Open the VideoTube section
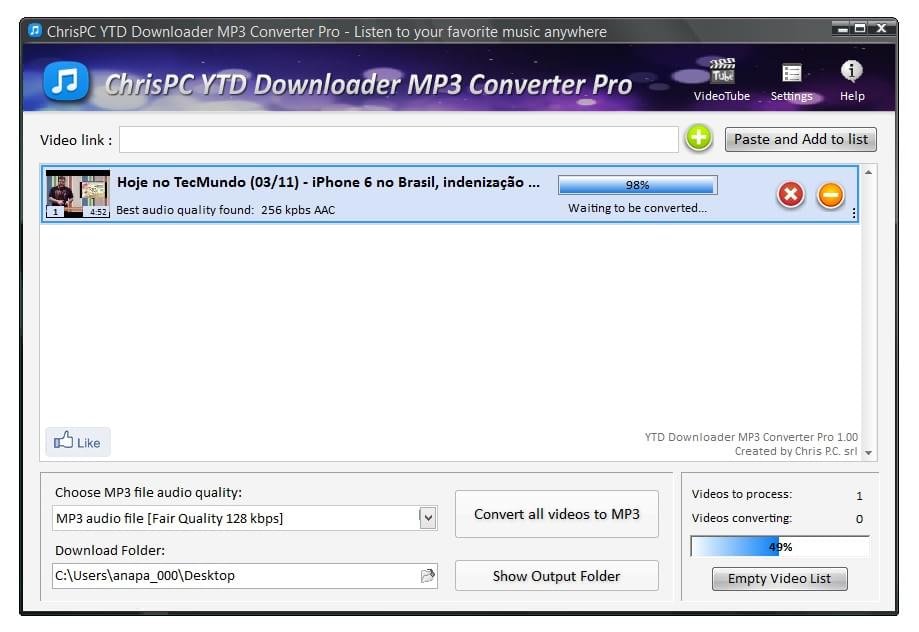Image resolution: width=919 pixels, height=632 pixels. [x=721, y=80]
